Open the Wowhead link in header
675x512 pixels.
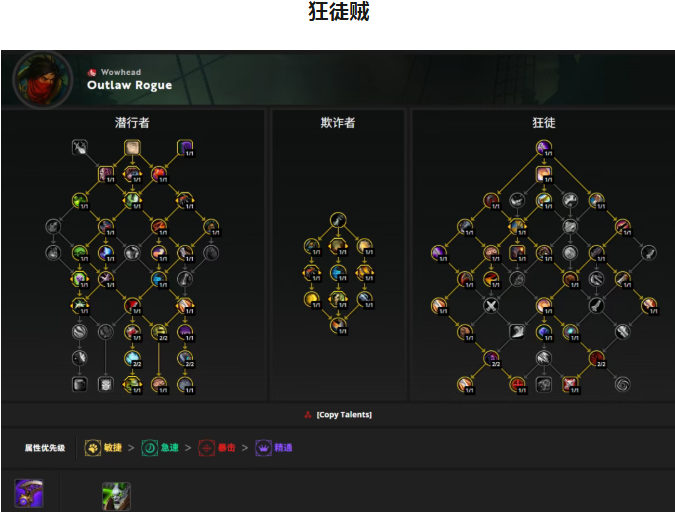121,72
